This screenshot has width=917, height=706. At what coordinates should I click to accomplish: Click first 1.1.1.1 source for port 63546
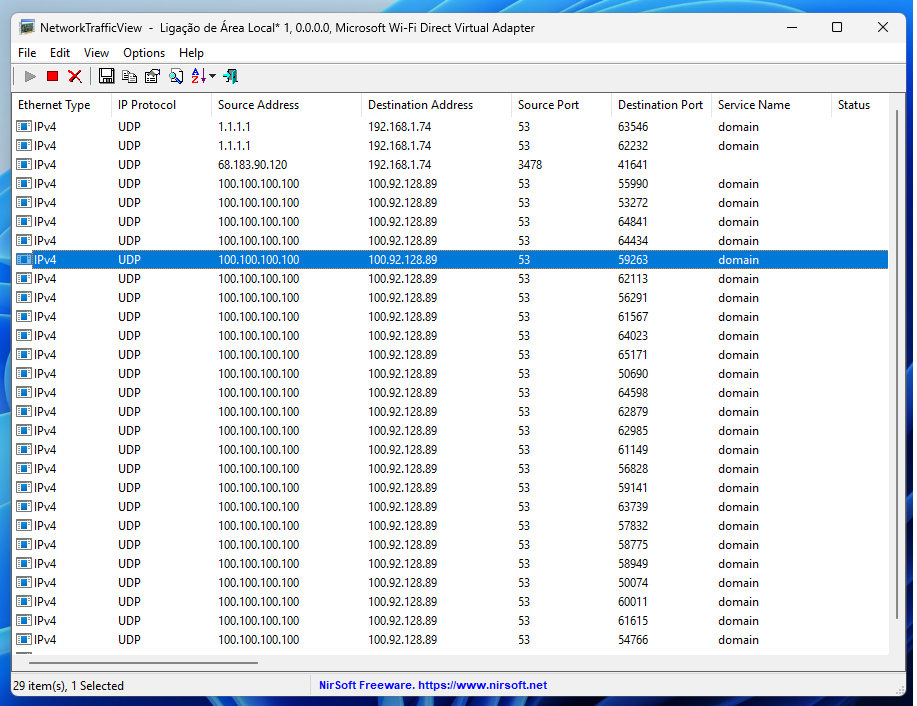click(234, 126)
